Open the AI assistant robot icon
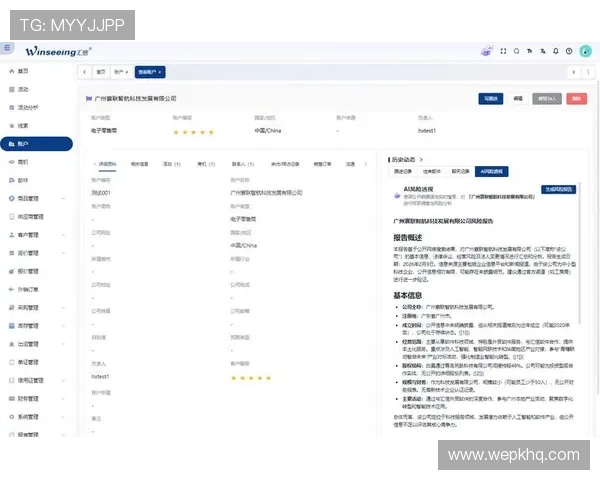 coord(487,51)
